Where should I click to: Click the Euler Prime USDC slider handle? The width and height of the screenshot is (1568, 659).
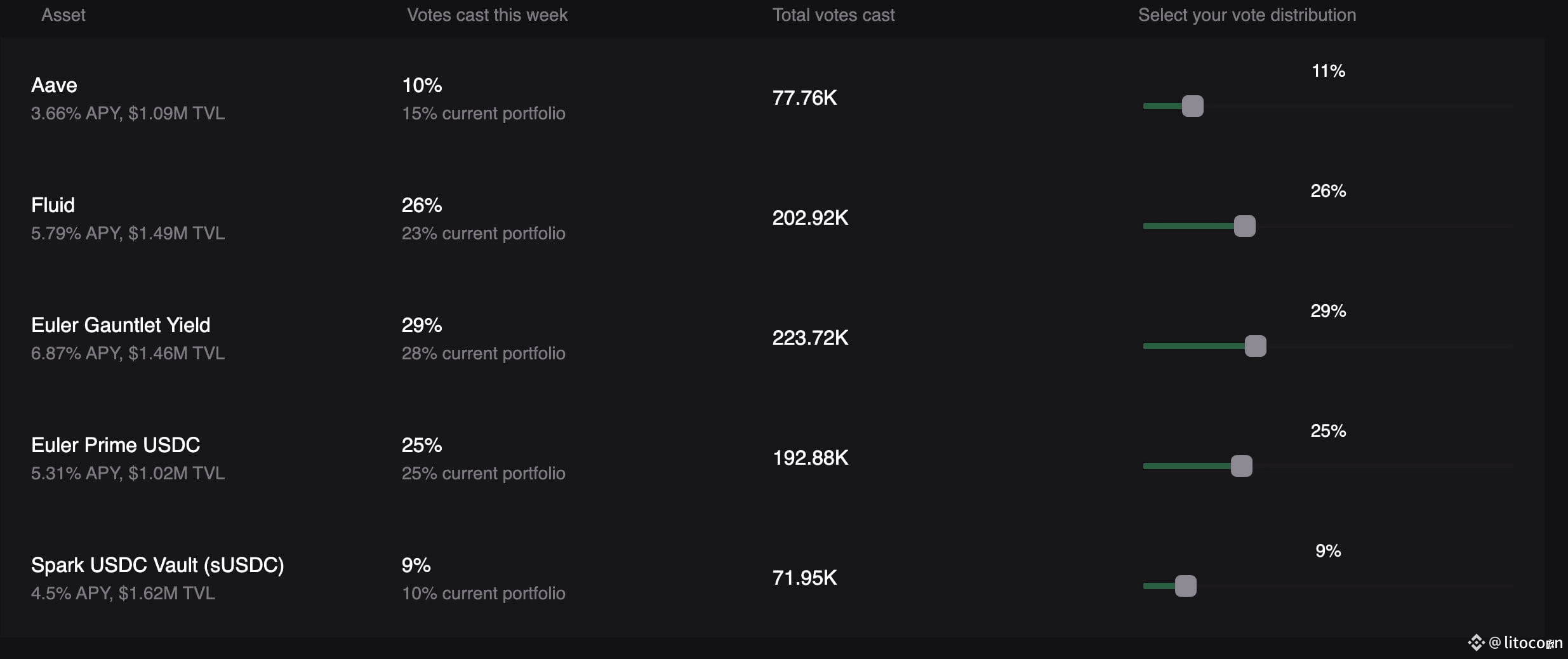tap(1241, 466)
